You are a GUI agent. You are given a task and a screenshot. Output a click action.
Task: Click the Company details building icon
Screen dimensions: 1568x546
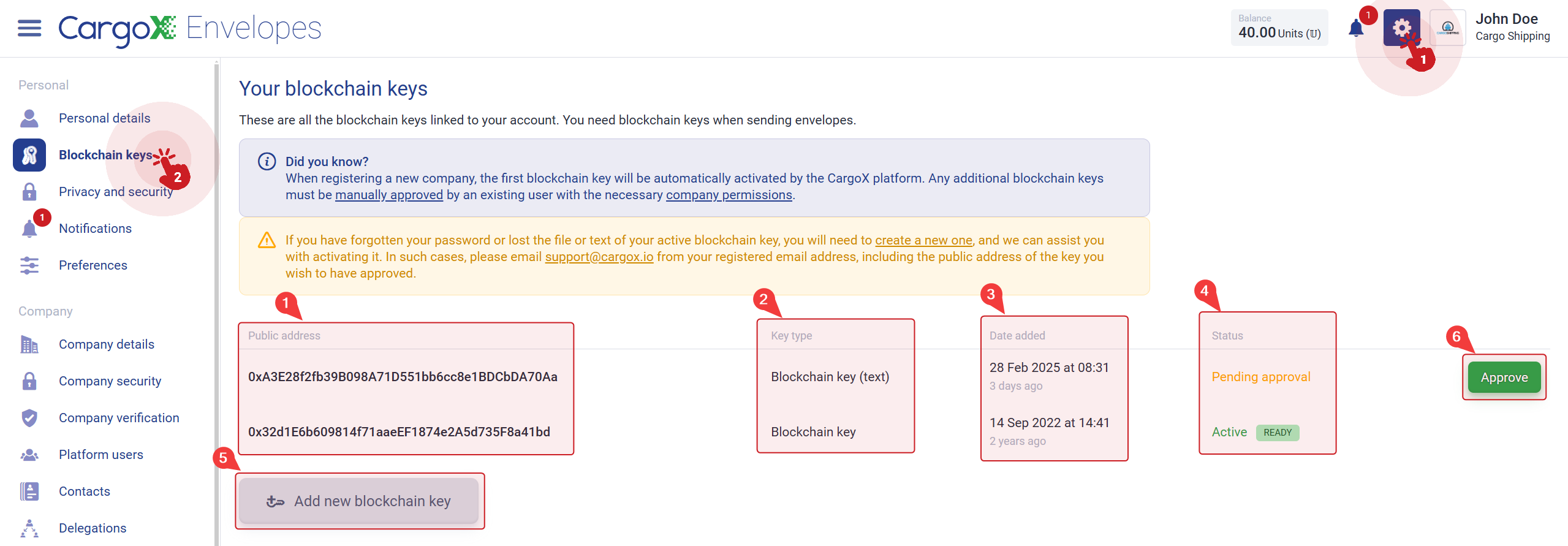[x=29, y=344]
